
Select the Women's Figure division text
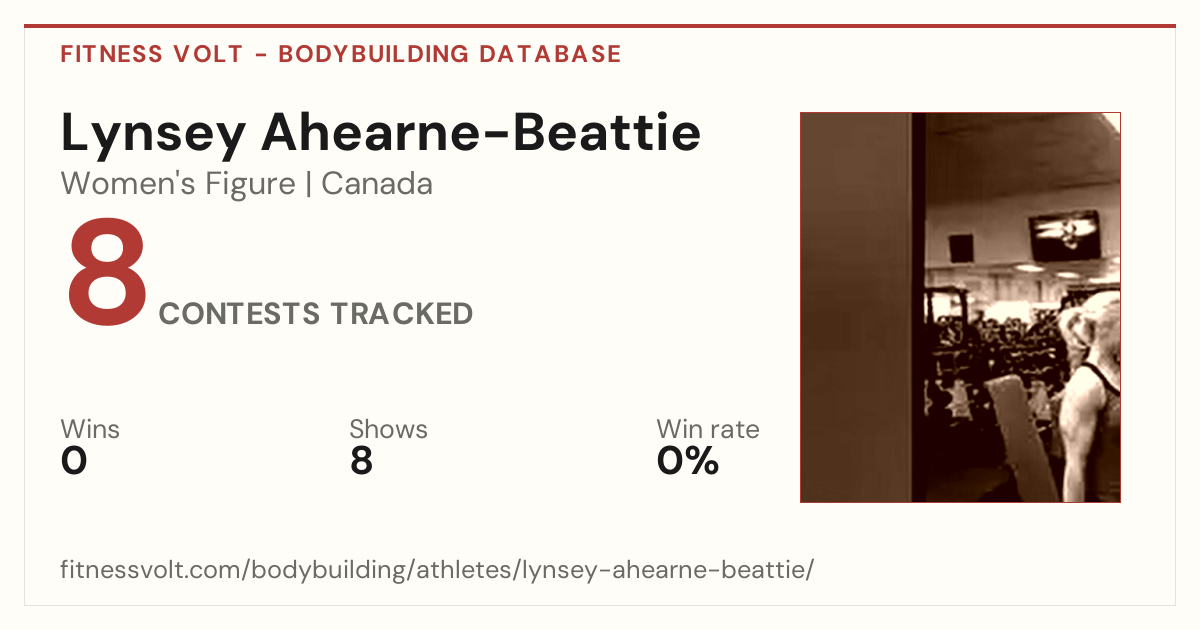tap(178, 184)
